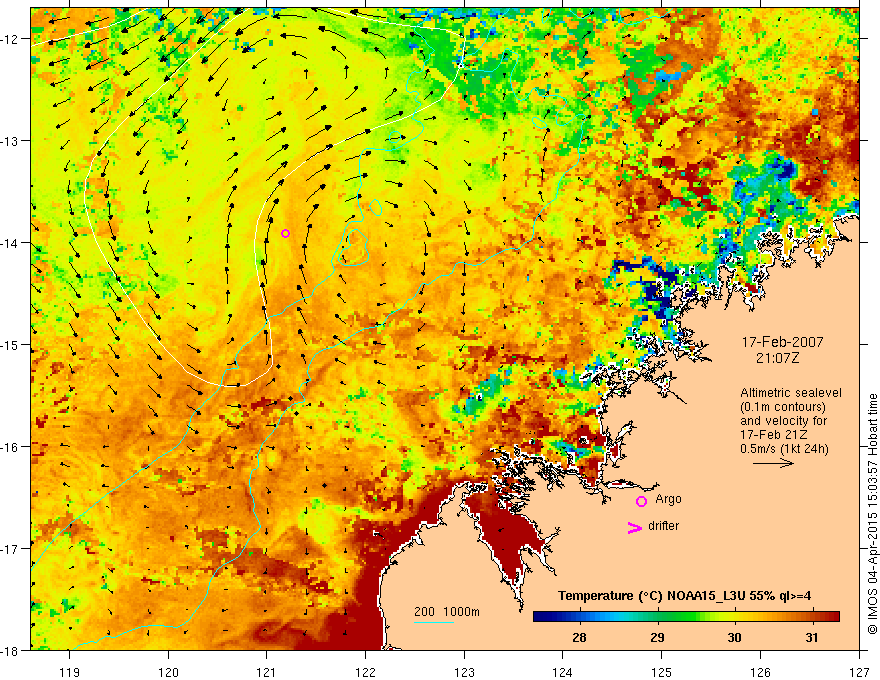Viewport: 880px width, 680px height.
Task: Click the time text "21:07Z"
Action: [x=777, y=358]
